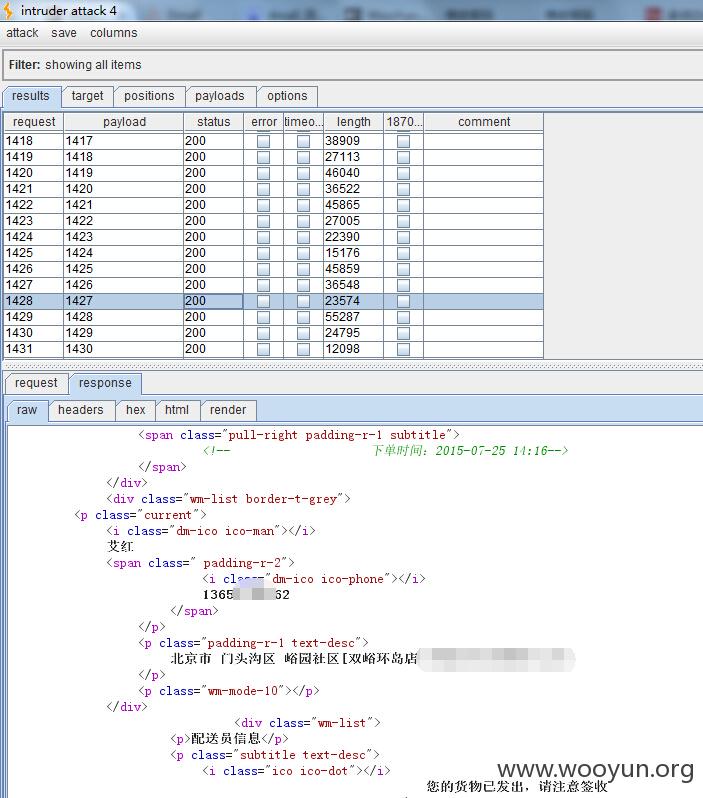
Task: Sort by the status column header
Action: tap(213, 122)
